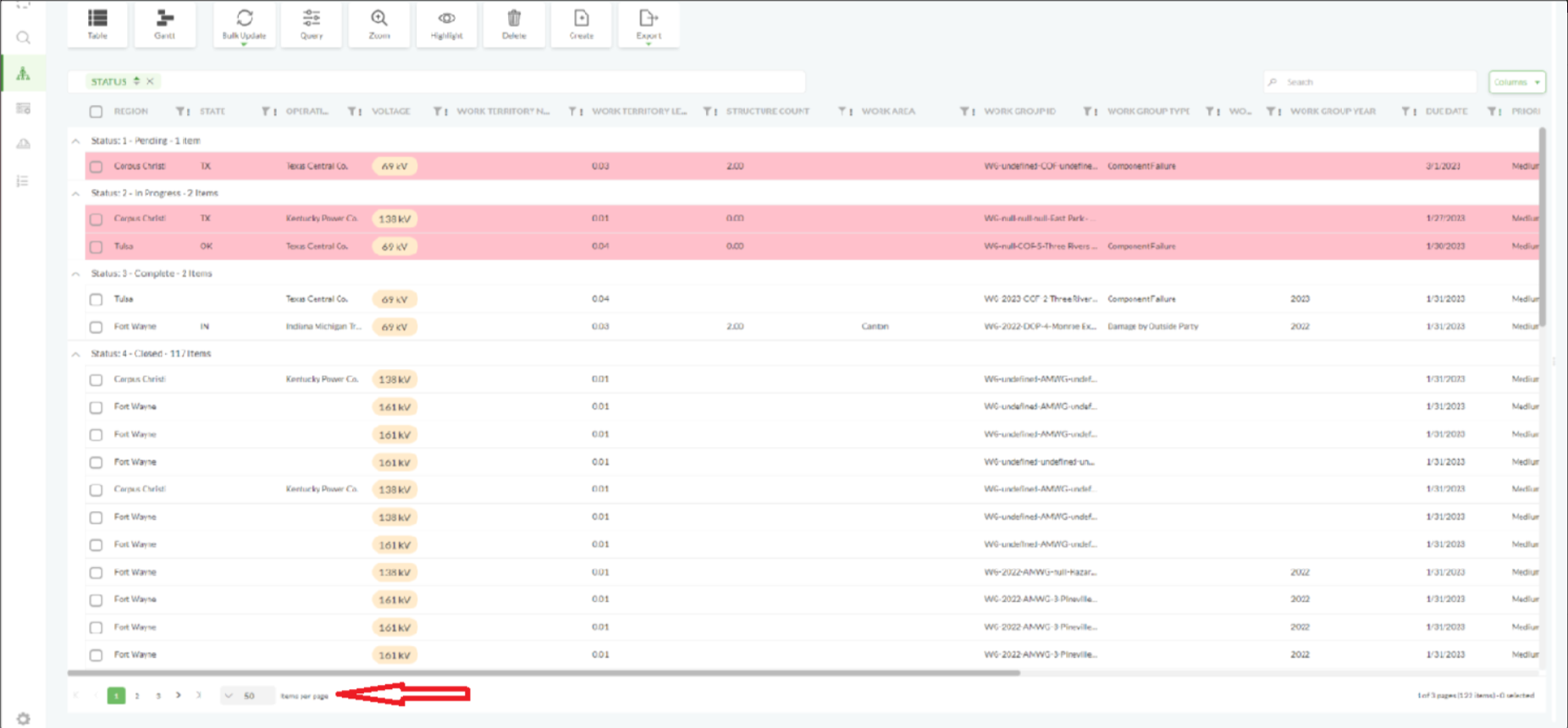The height and width of the screenshot is (728, 1568).
Task: Click the Create document icon
Action: 581,24
